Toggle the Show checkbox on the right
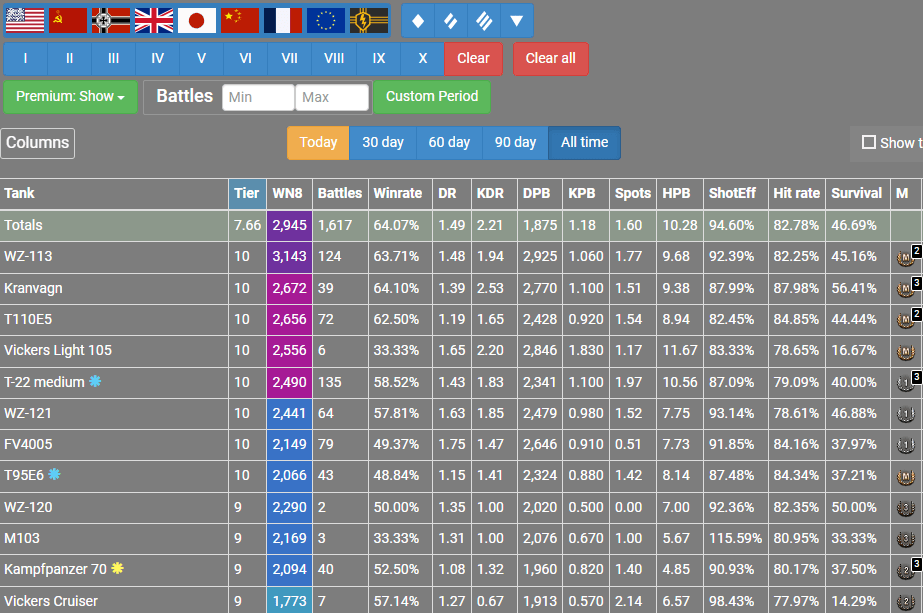923x613 pixels. [x=869, y=143]
